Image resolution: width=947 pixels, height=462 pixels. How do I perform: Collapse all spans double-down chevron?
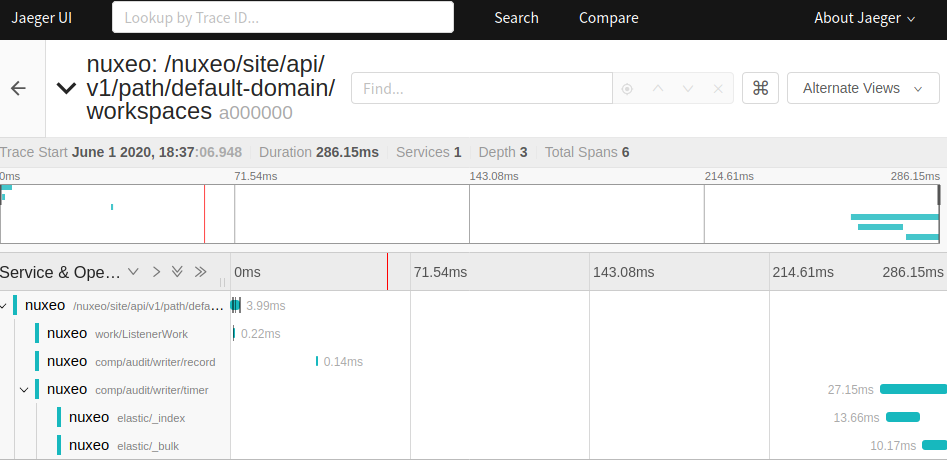point(177,272)
